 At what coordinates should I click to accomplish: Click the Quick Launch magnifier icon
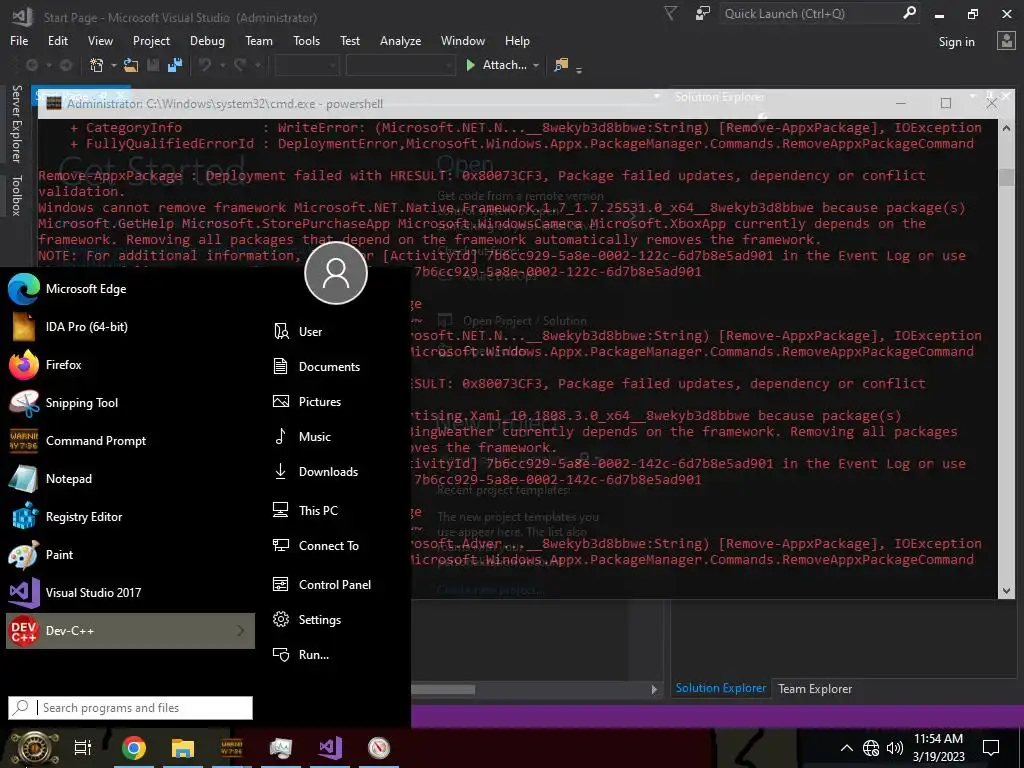(x=909, y=13)
